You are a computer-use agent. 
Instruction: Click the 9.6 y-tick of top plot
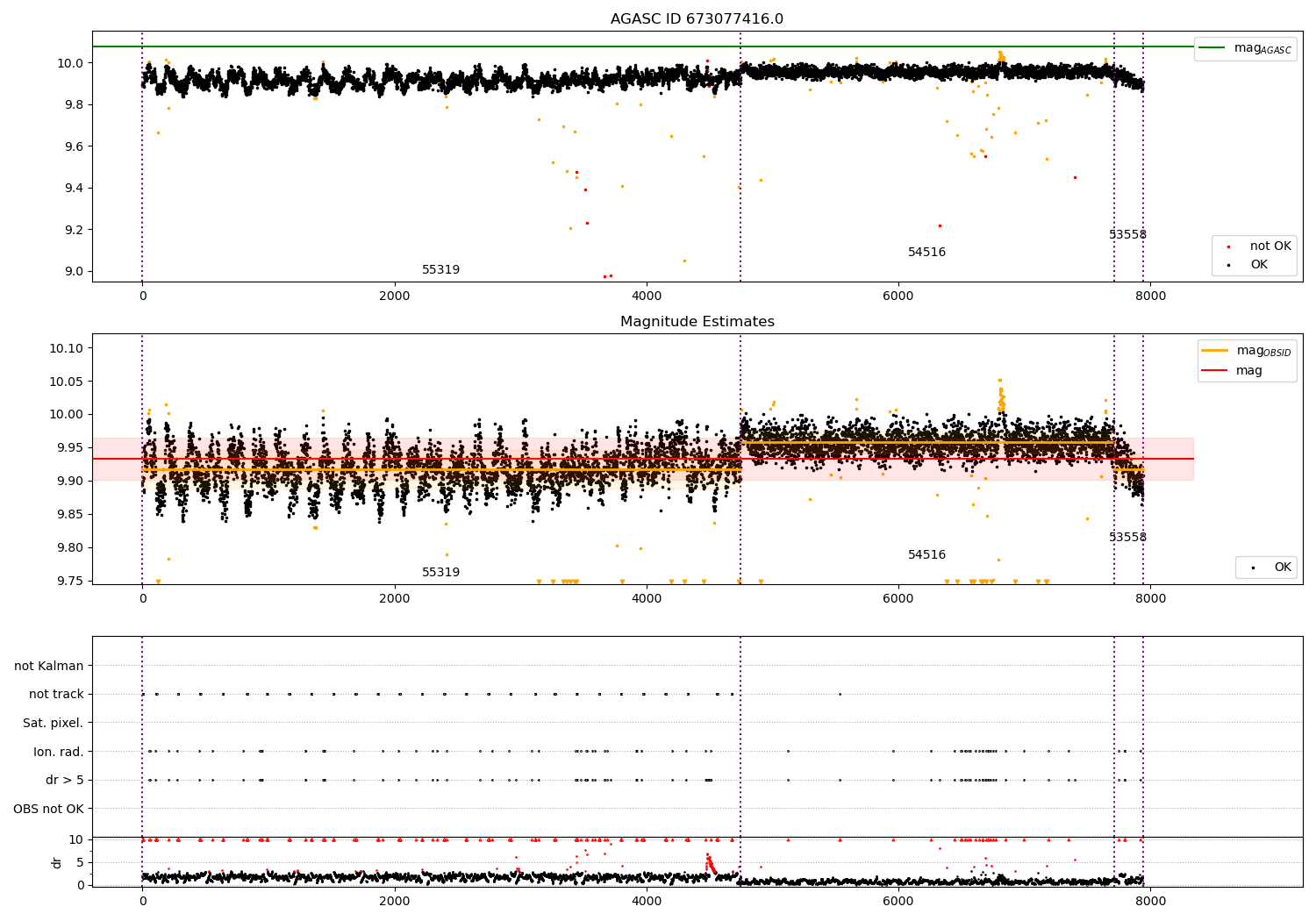click(74, 146)
